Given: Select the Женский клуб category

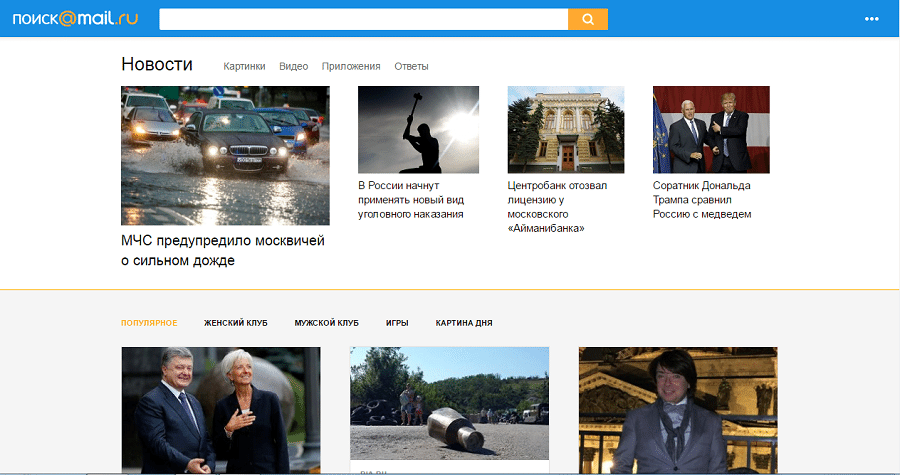Looking at the screenshot, I should tap(236, 323).
